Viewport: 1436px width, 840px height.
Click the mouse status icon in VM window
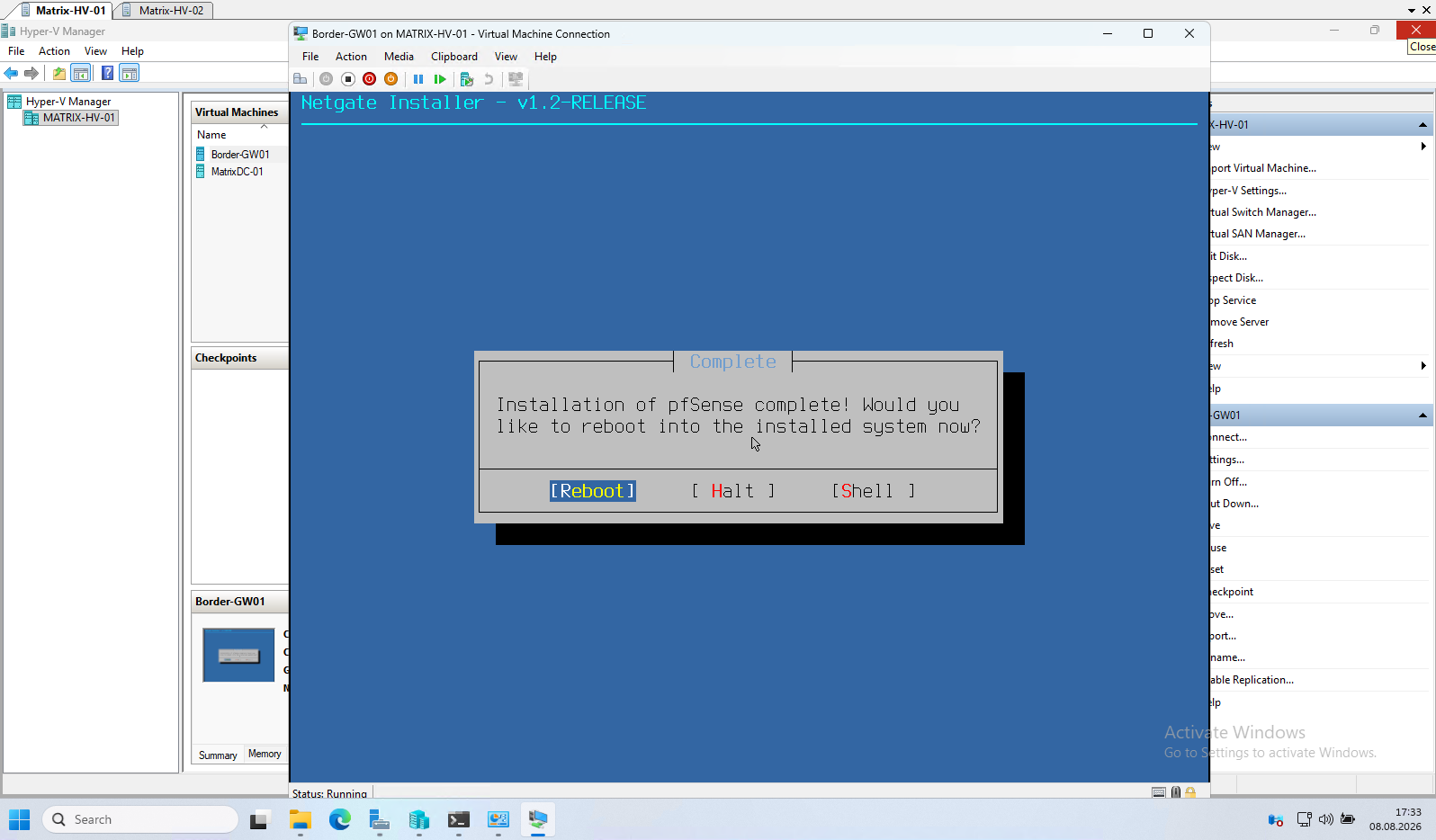coord(1175,792)
